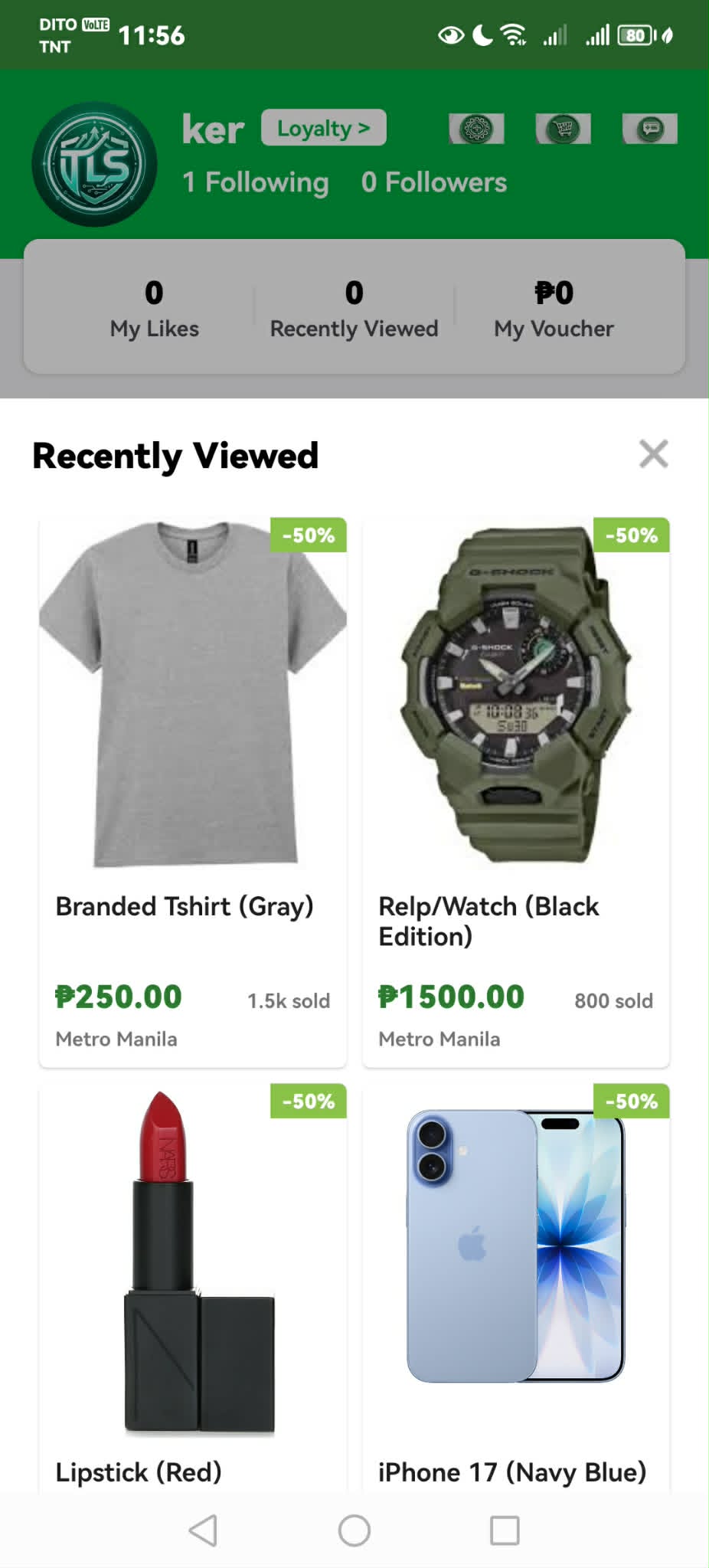Open the My Likes tab
The image size is (709, 1568).
coord(154,309)
